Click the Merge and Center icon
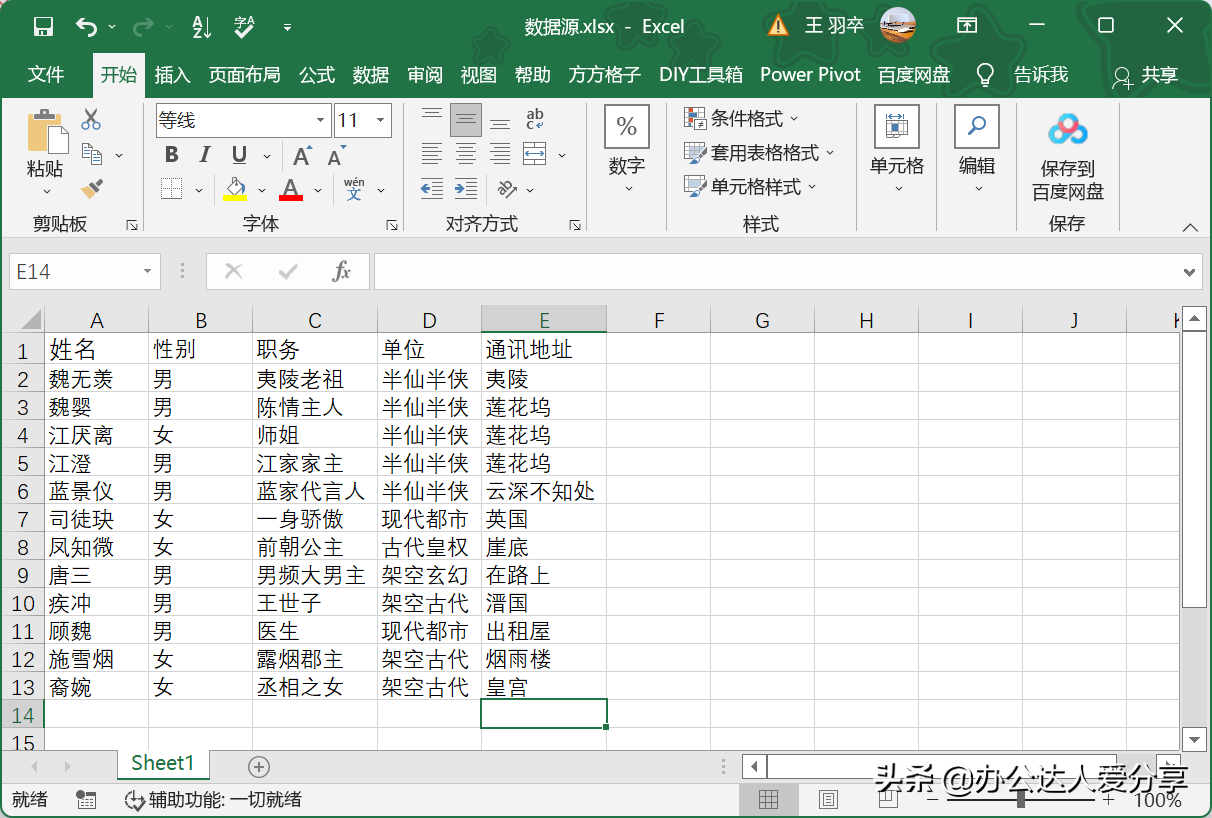The width and height of the screenshot is (1212, 818). (535, 154)
